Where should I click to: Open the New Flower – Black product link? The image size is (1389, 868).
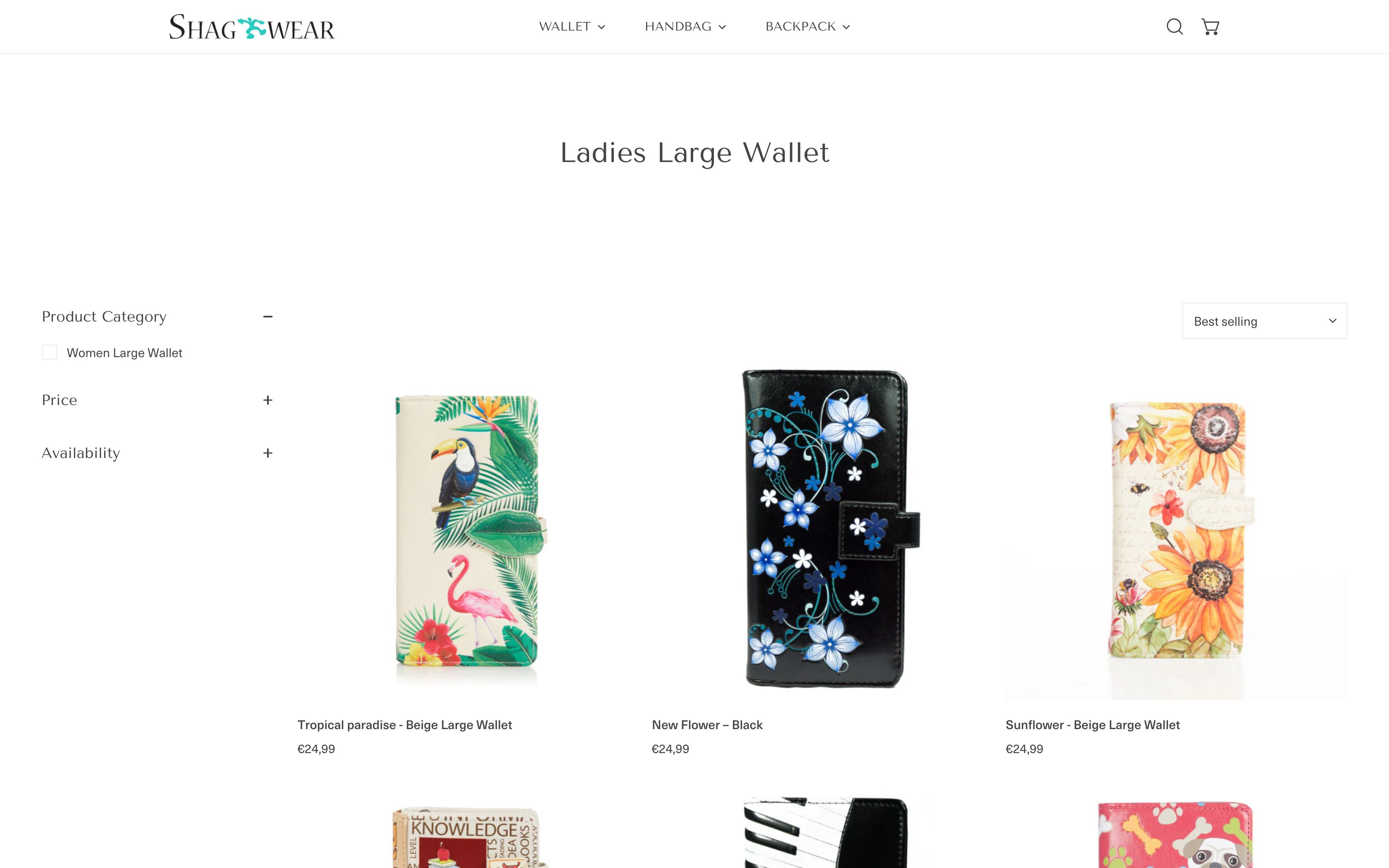pyautogui.click(x=707, y=725)
